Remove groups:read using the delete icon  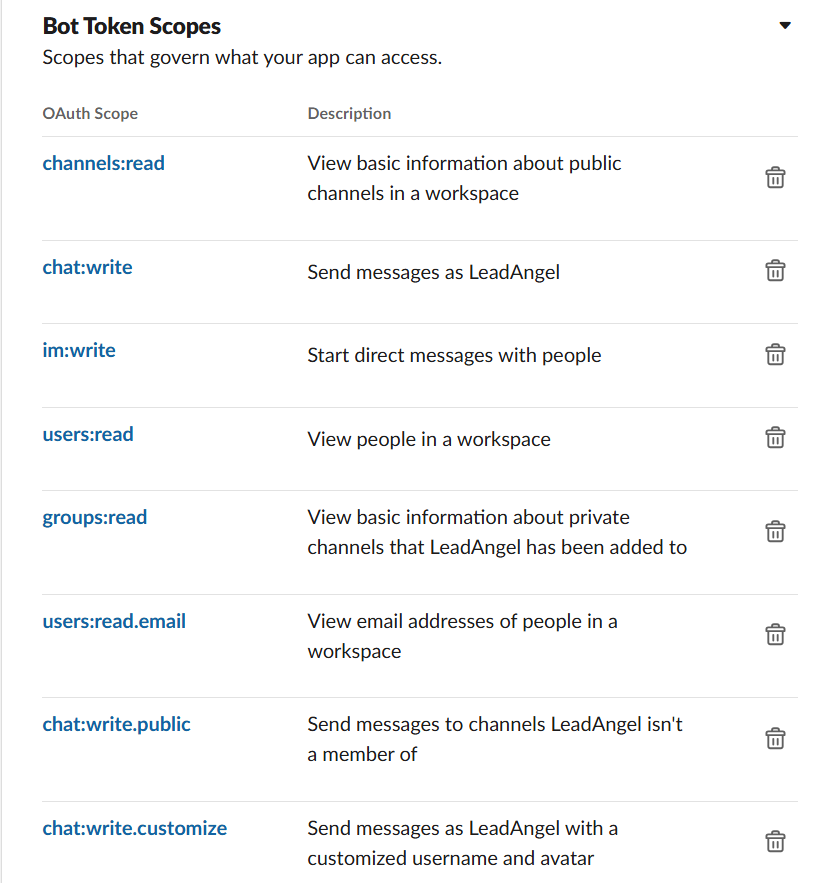(x=775, y=531)
